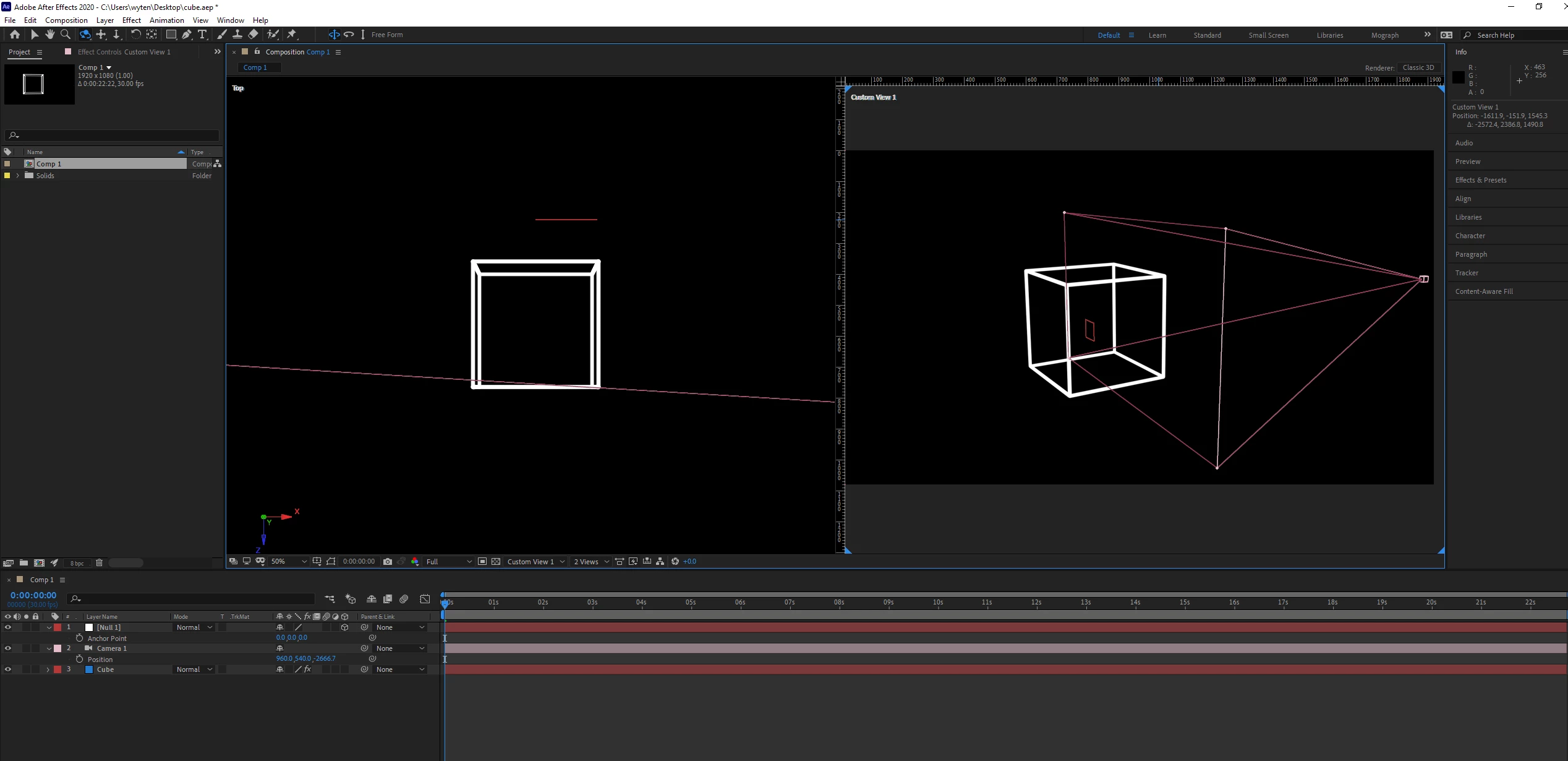The width and height of the screenshot is (1568, 761).
Task: Switch to the Standard workspace
Action: coord(1207,35)
